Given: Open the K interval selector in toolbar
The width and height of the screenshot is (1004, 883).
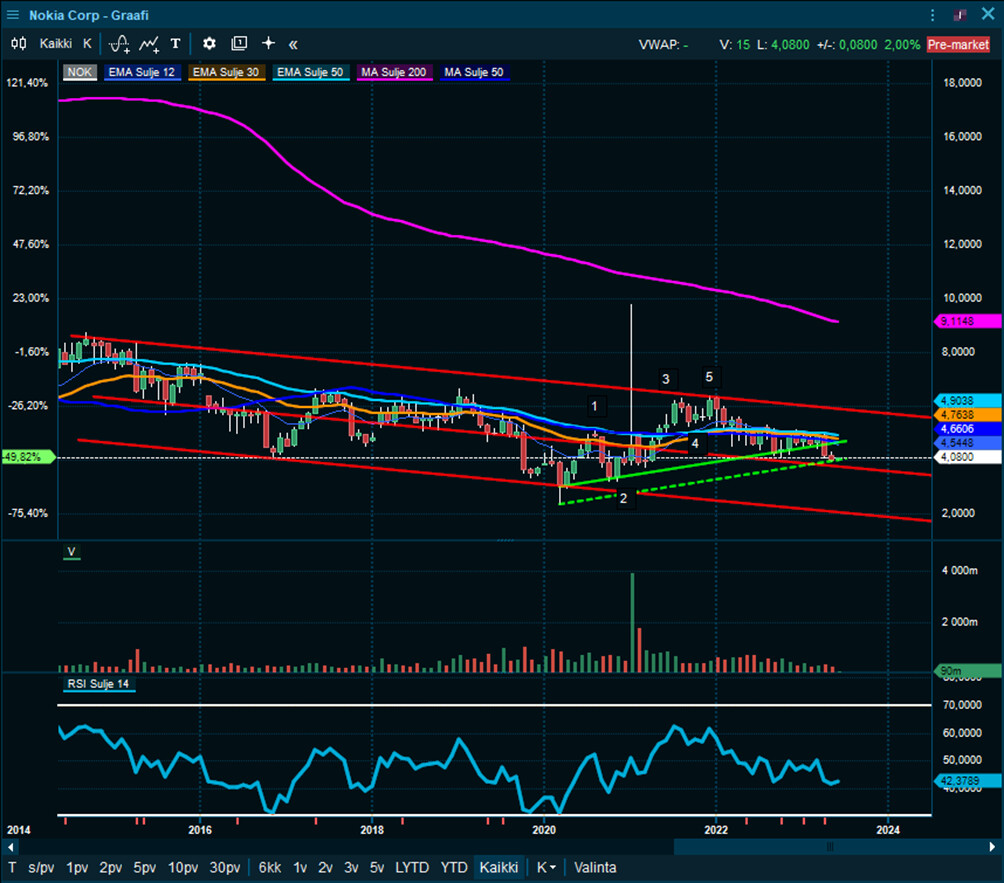Looking at the screenshot, I should [88, 44].
